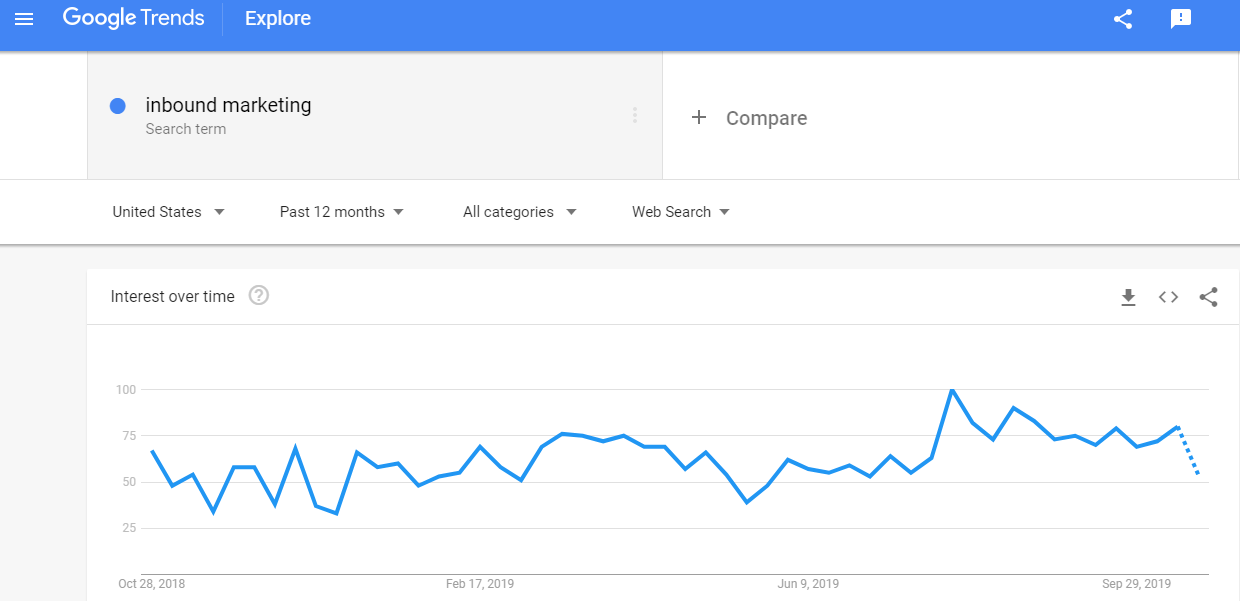
Task: Click the plus icon next to Compare
Action: (x=699, y=118)
